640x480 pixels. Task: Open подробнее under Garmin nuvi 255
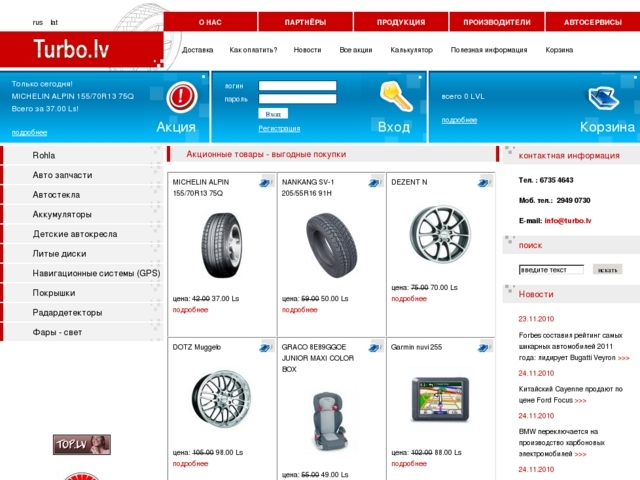409,464
